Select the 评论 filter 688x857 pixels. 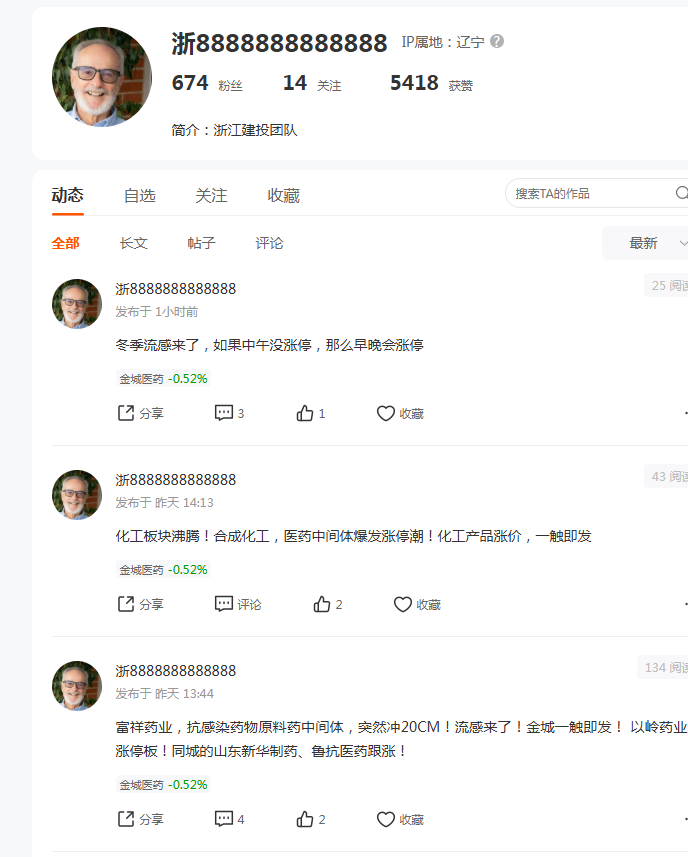tap(269, 243)
